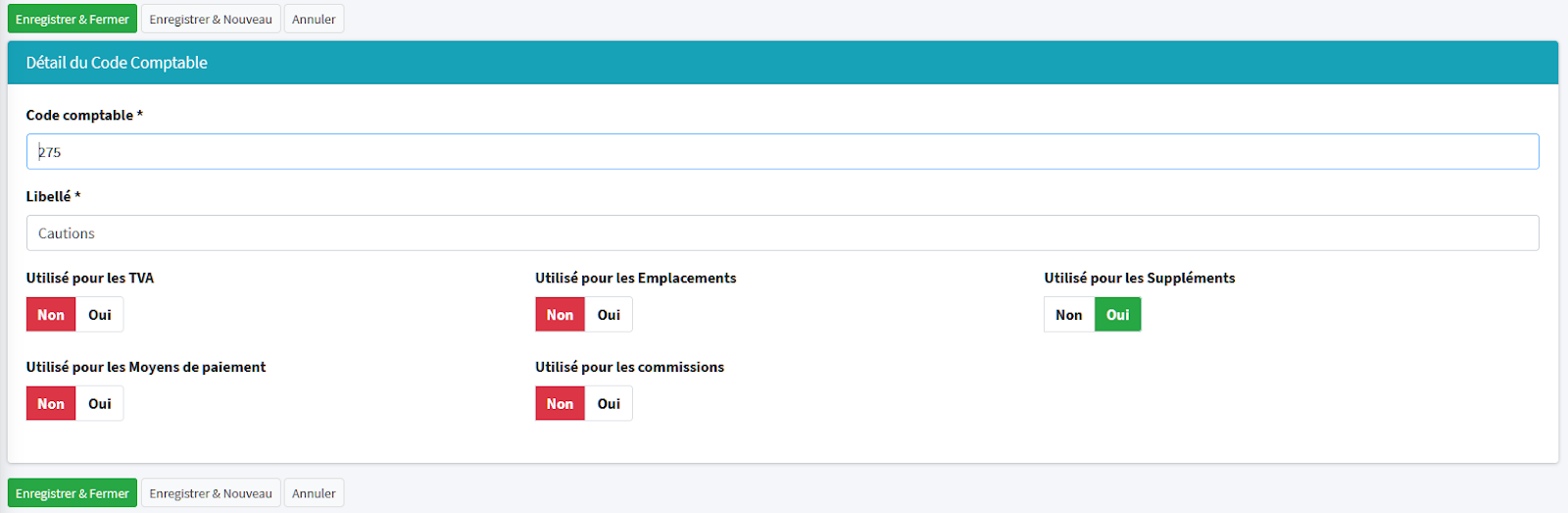The width and height of the screenshot is (1568, 513).
Task: Enable Oui for Utilisé pour les TVA
Action: (100, 315)
